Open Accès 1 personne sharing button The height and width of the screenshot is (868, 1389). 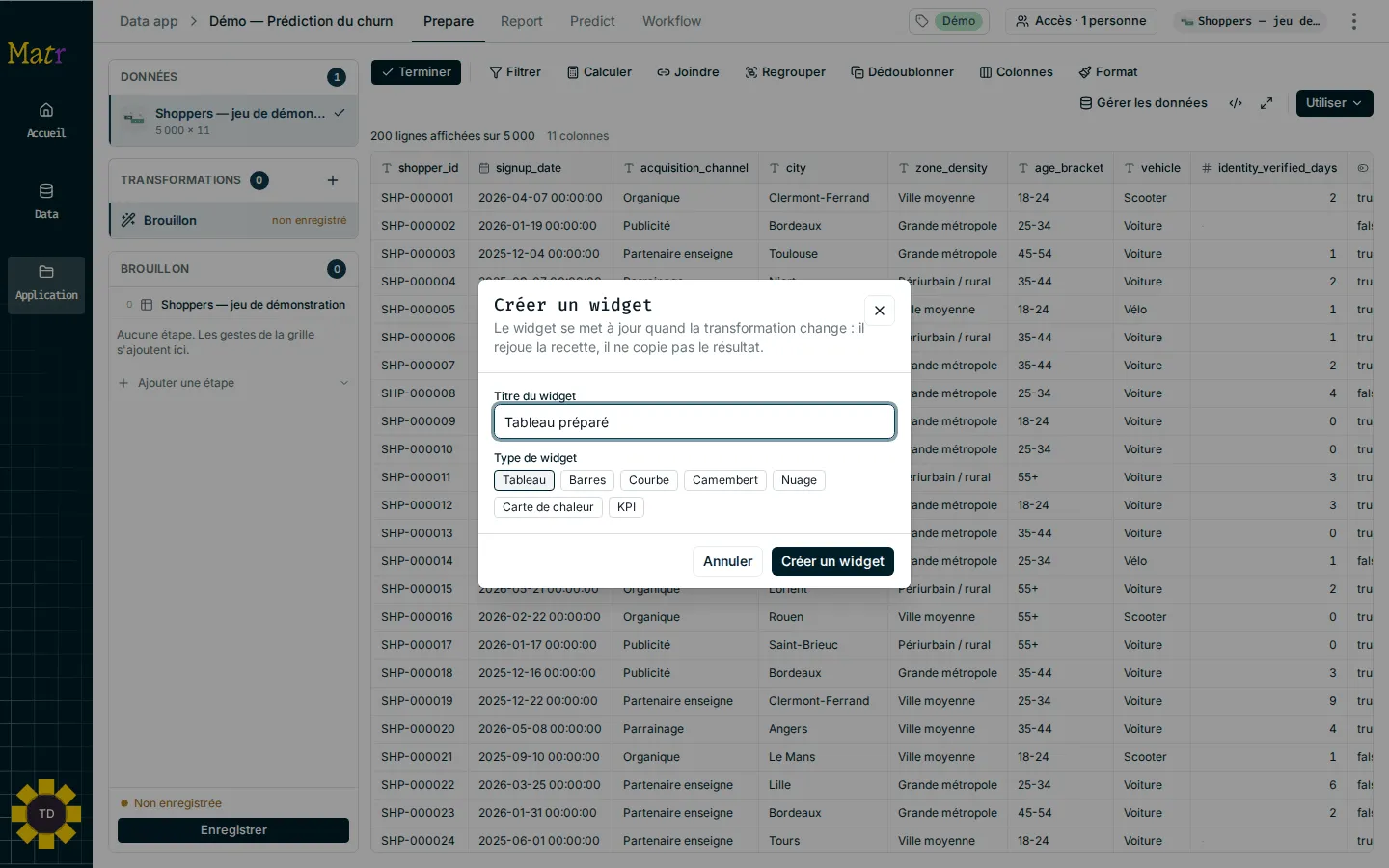(x=1080, y=21)
